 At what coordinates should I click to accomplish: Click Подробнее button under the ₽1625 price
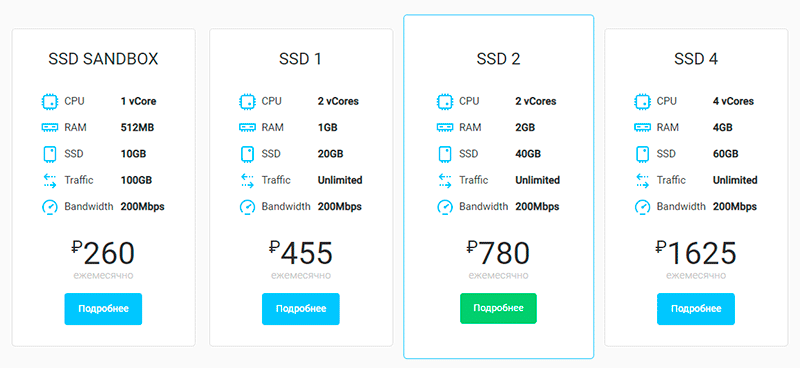[x=696, y=309]
